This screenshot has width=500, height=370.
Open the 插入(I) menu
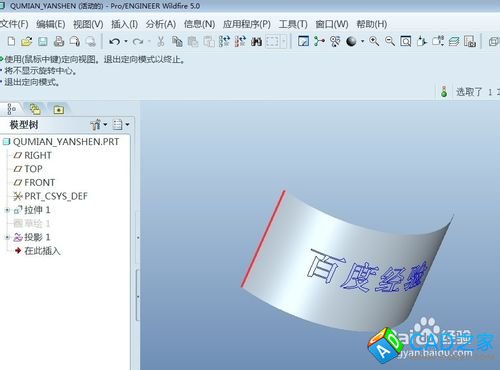124,24
